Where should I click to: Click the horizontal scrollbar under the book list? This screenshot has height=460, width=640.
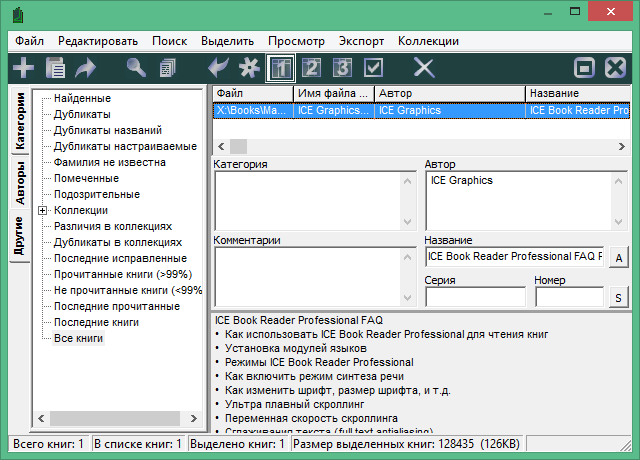pos(420,145)
